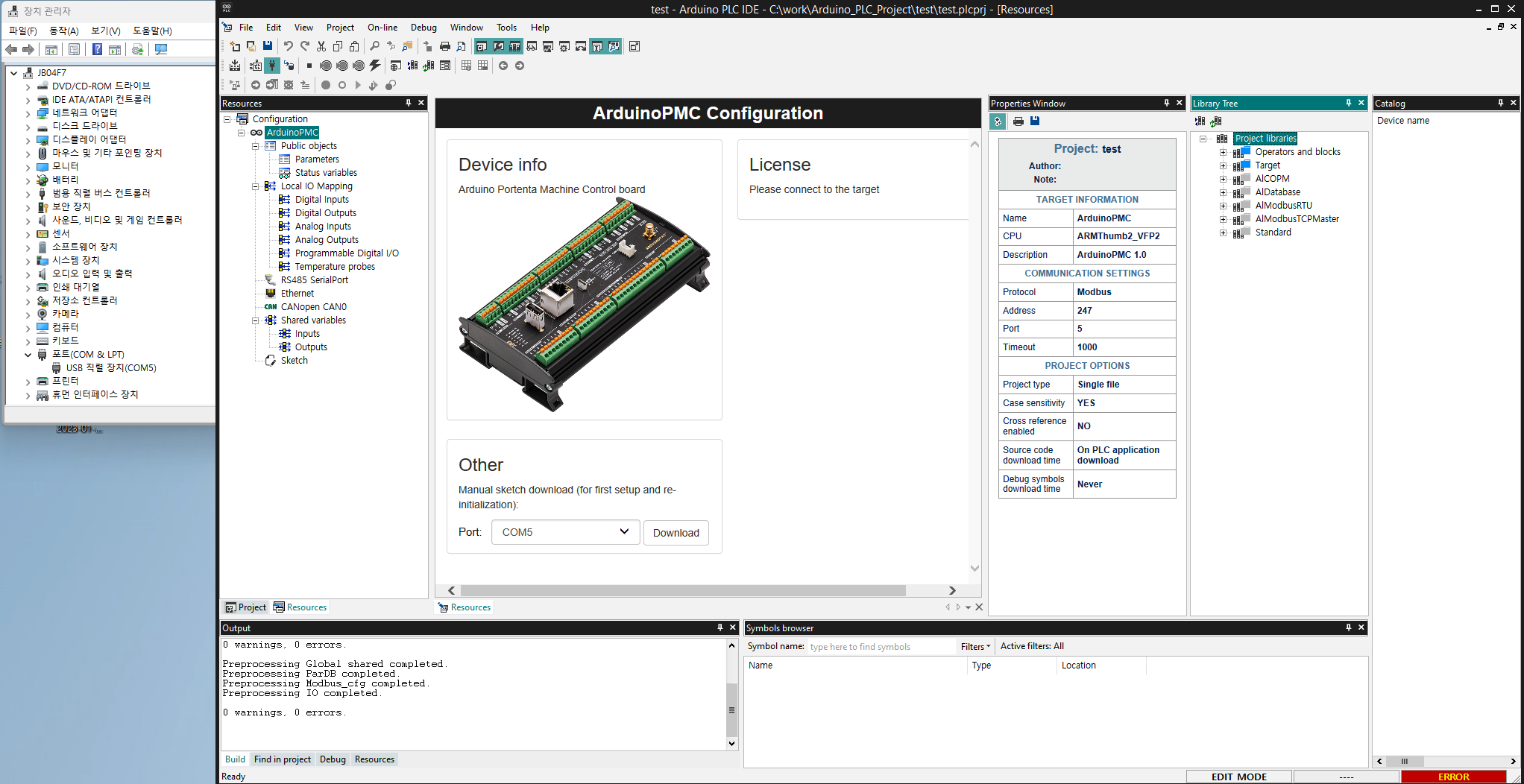The image size is (1524, 784).
Task: Collapse the Local IO Mapping node
Action: click(256, 186)
